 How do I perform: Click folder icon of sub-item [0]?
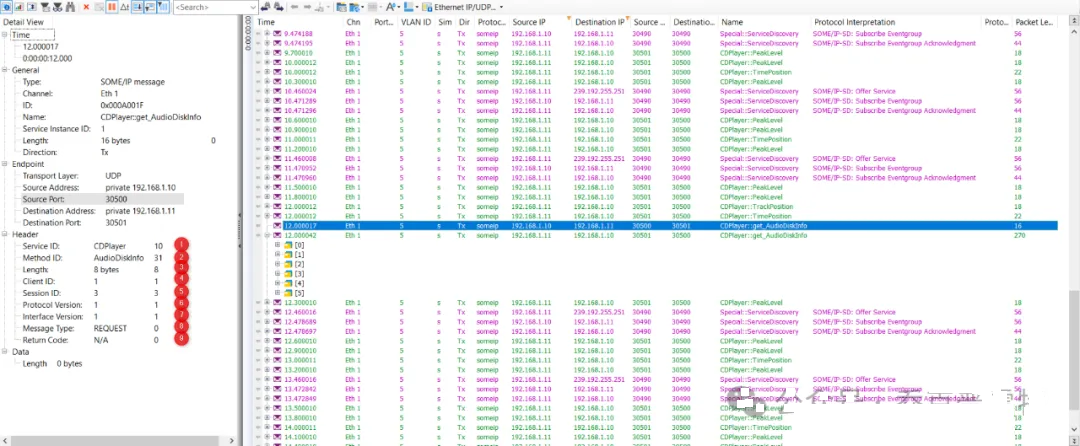(287, 244)
